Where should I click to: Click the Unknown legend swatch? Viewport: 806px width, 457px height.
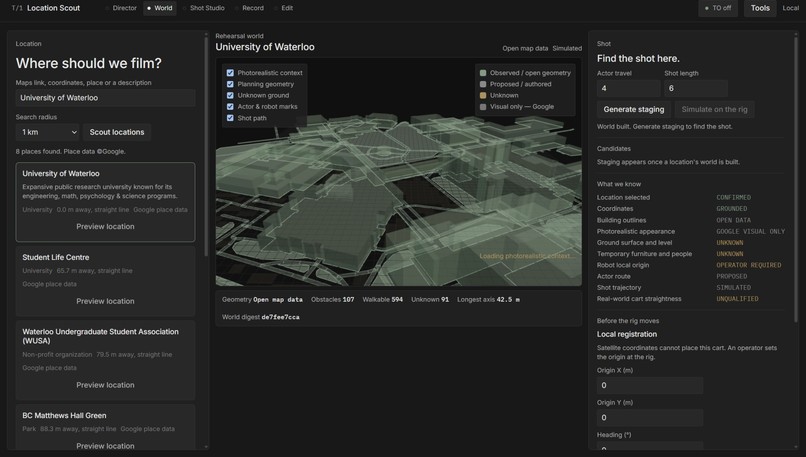483,96
